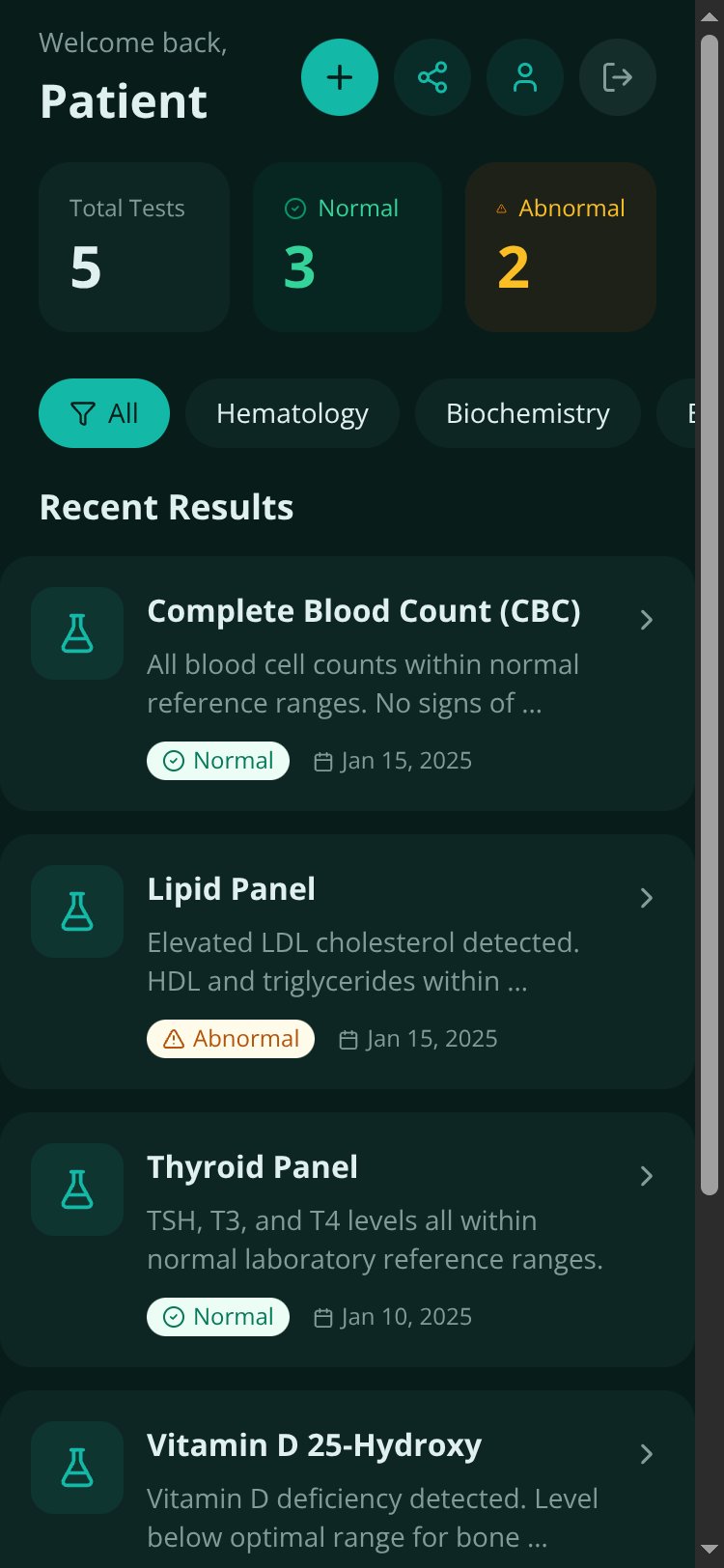Open the user profile icon
This screenshot has width=724, height=1568.
coord(525,77)
